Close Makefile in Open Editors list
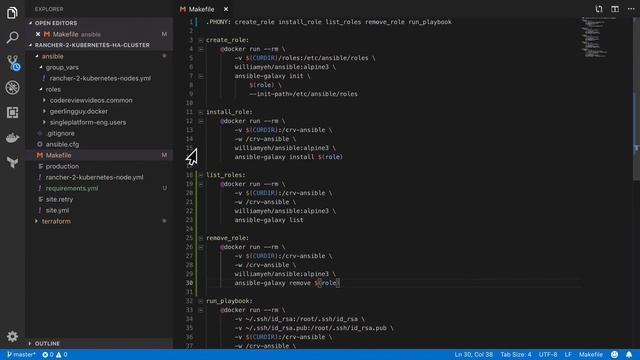640x360 pixels. pyautogui.click(x=38, y=34)
